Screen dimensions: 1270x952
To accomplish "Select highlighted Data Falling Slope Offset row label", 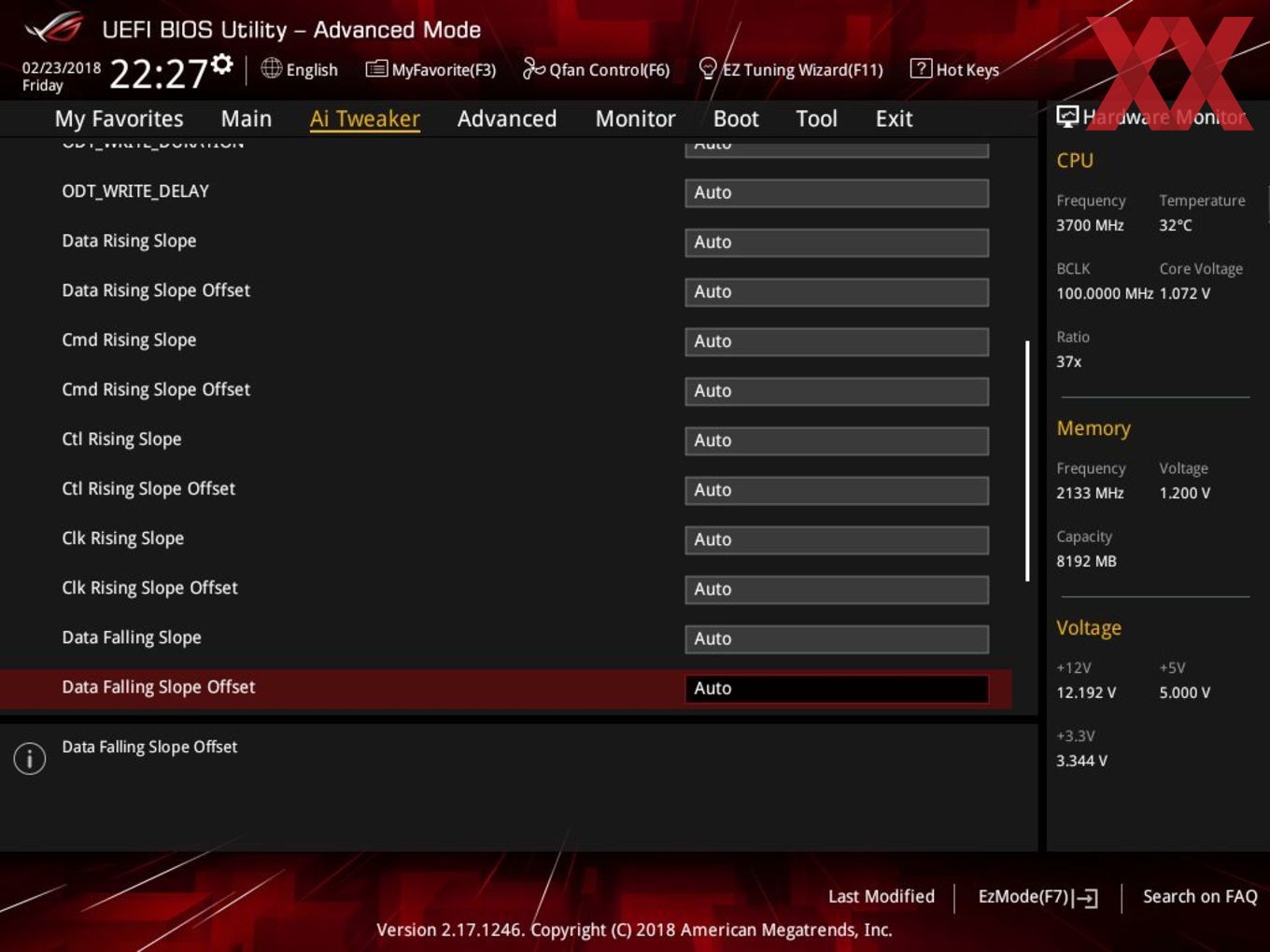I will (x=159, y=687).
